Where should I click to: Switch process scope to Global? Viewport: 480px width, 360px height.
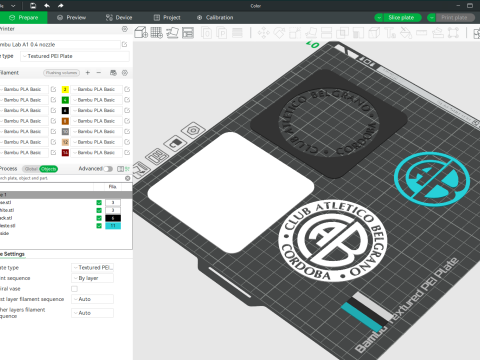point(31,169)
